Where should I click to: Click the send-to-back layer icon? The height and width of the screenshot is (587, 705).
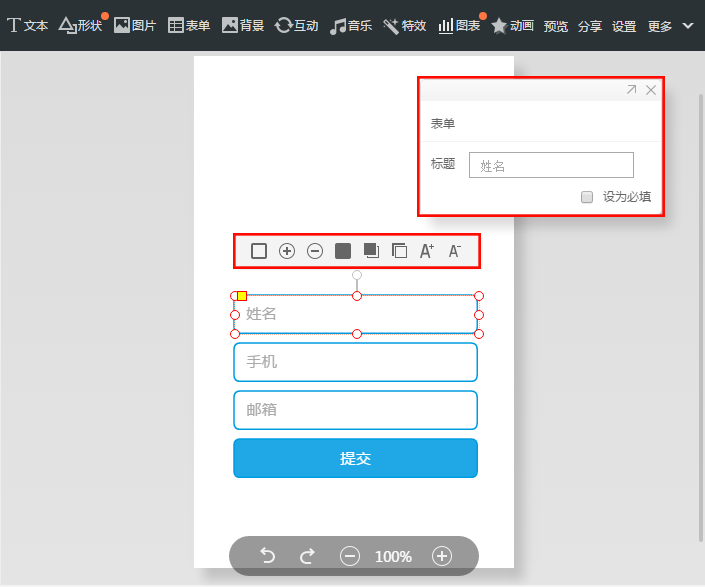(x=399, y=251)
